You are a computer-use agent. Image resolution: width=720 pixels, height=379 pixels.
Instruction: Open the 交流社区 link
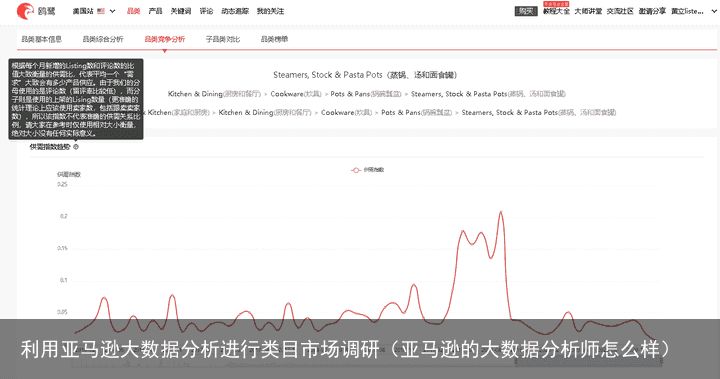click(x=620, y=11)
